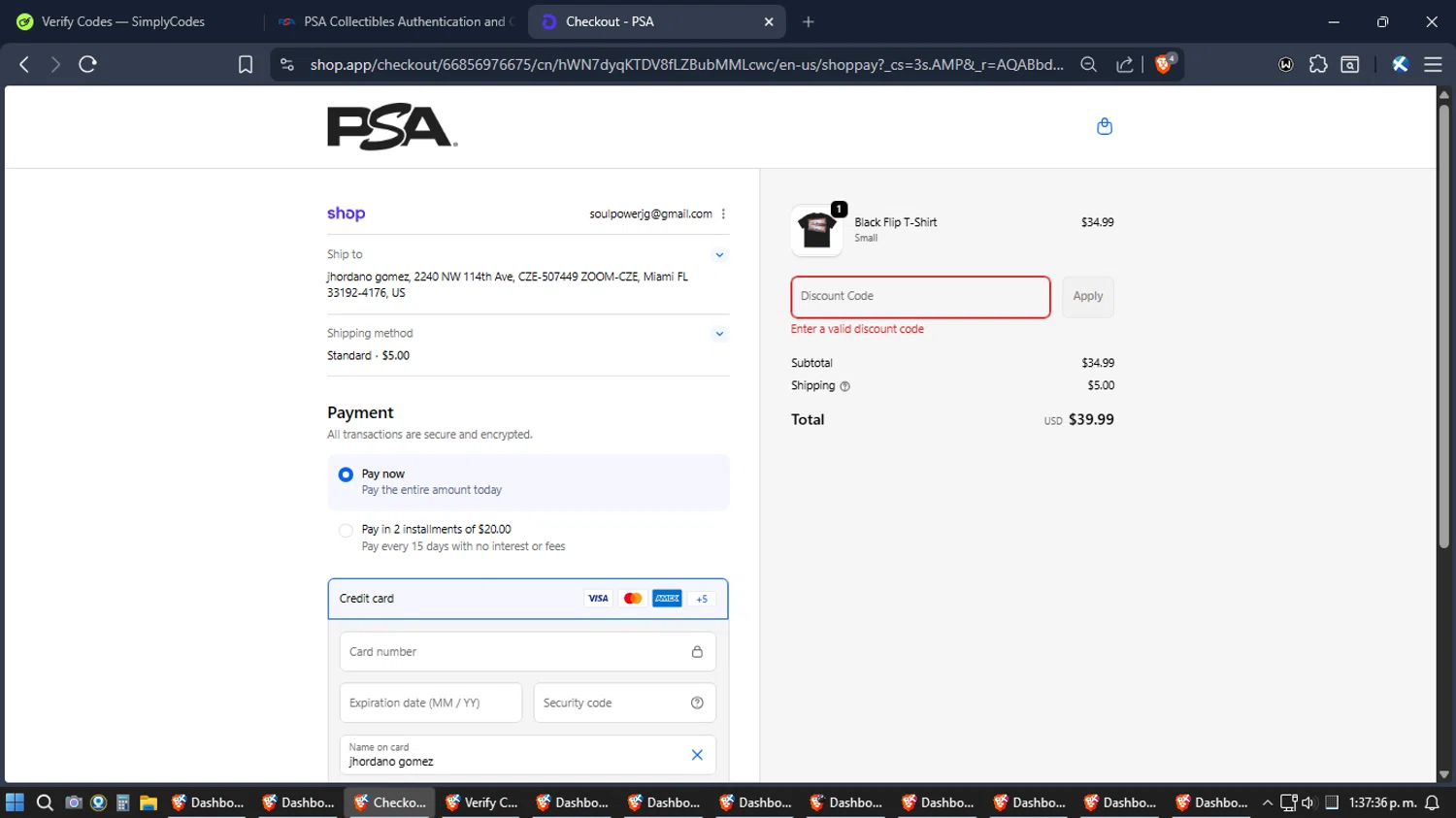Expand the Shipping method chevron

[x=719, y=334]
